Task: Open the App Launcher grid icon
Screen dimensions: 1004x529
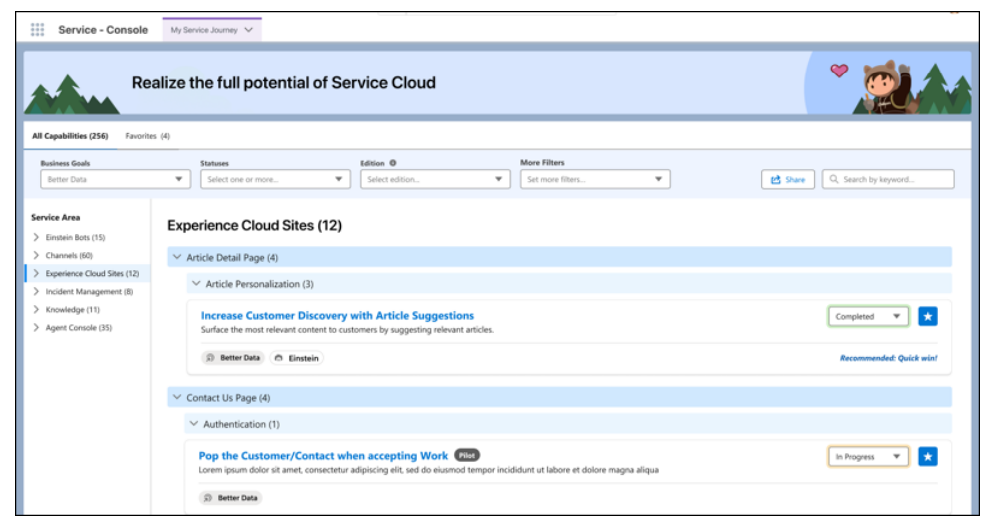Action: [37, 30]
